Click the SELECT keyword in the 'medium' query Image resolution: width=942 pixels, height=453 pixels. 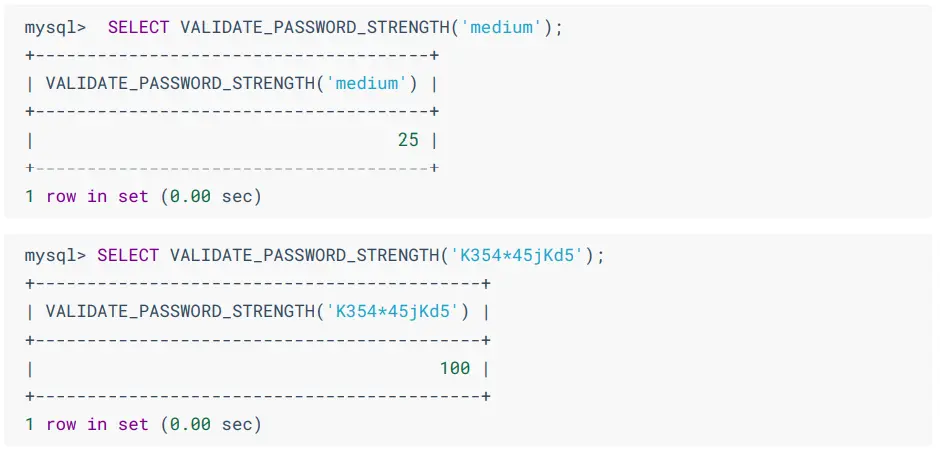pyautogui.click(x=139, y=27)
